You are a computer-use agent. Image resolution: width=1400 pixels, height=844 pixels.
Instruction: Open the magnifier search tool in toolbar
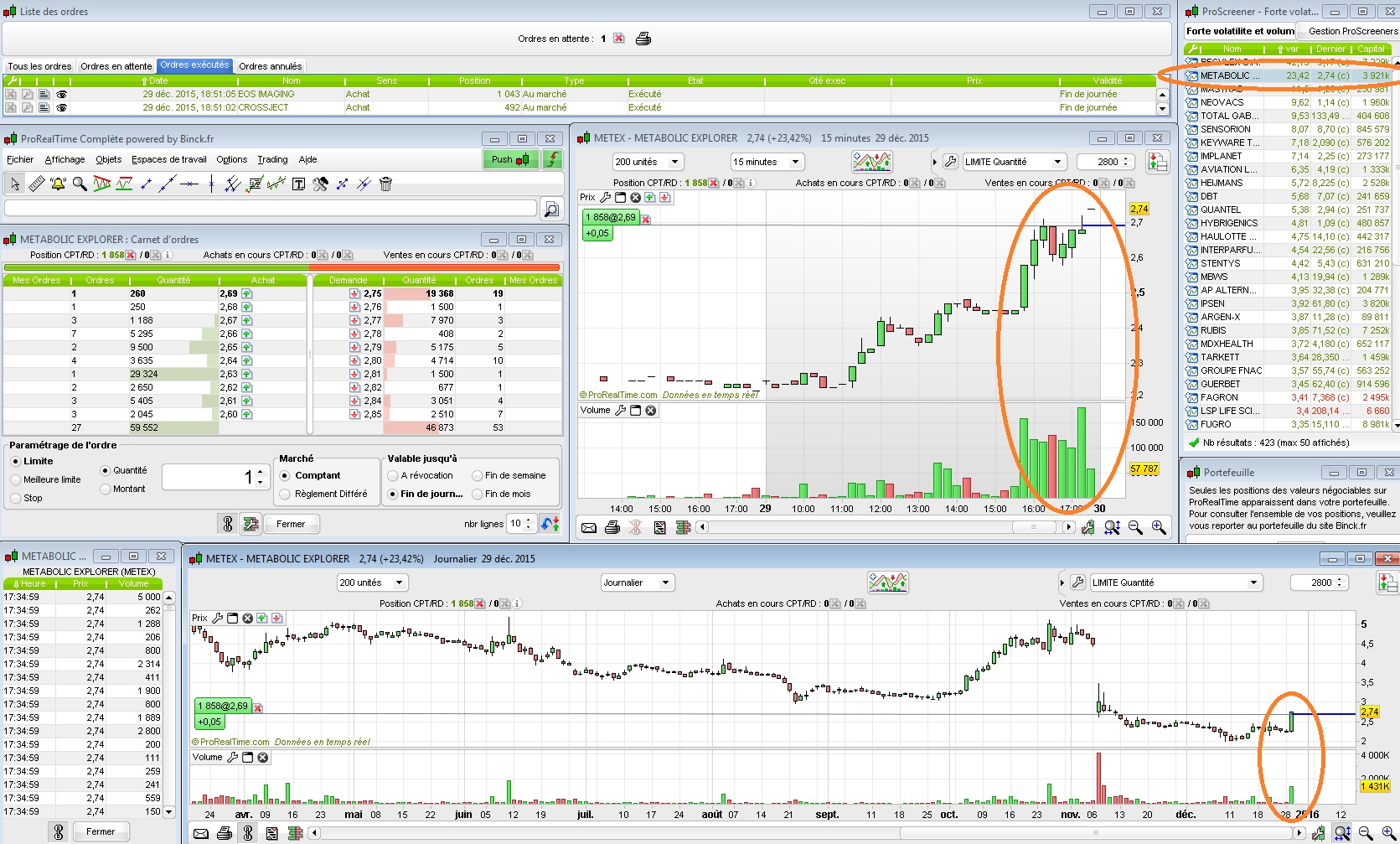pyautogui.click(x=80, y=184)
